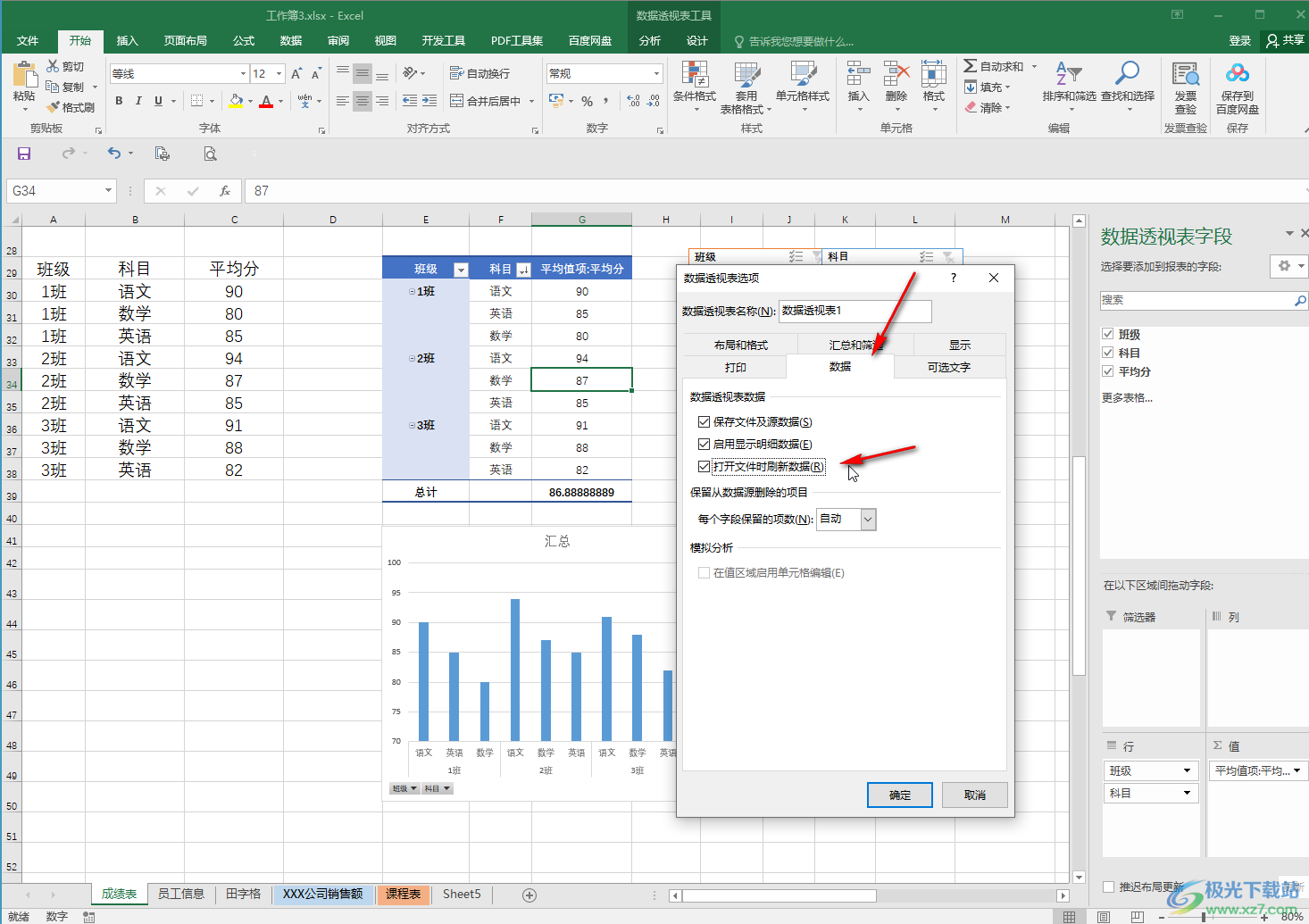Switch to 显示 dialog tab
The height and width of the screenshot is (924, 1309).
[960, 345]
